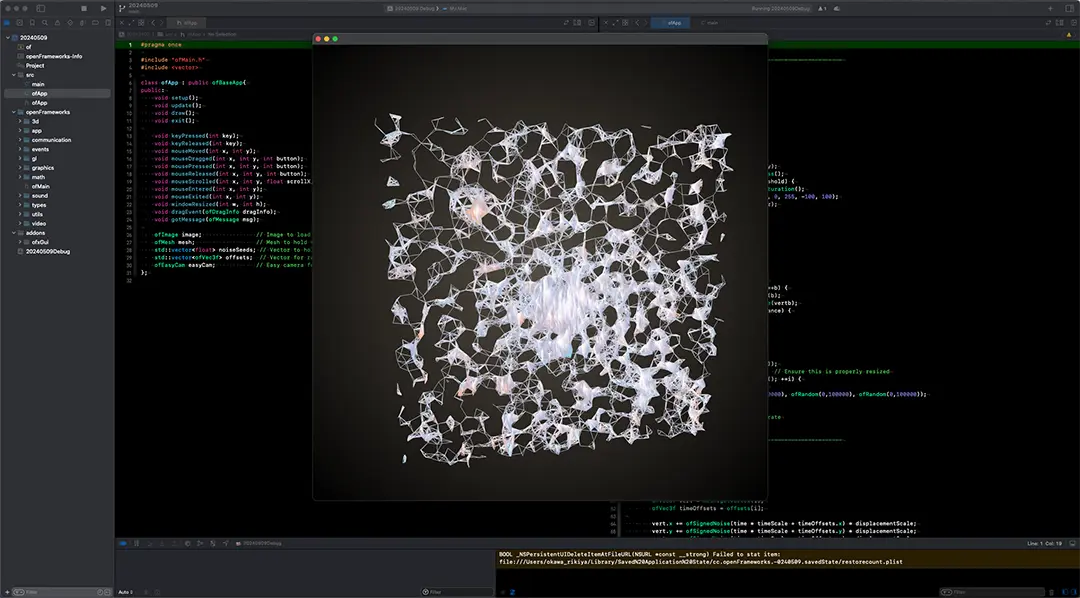Toggle the left navigator sidebar
Screen dimensions: 1080x598
coord(41,8)
